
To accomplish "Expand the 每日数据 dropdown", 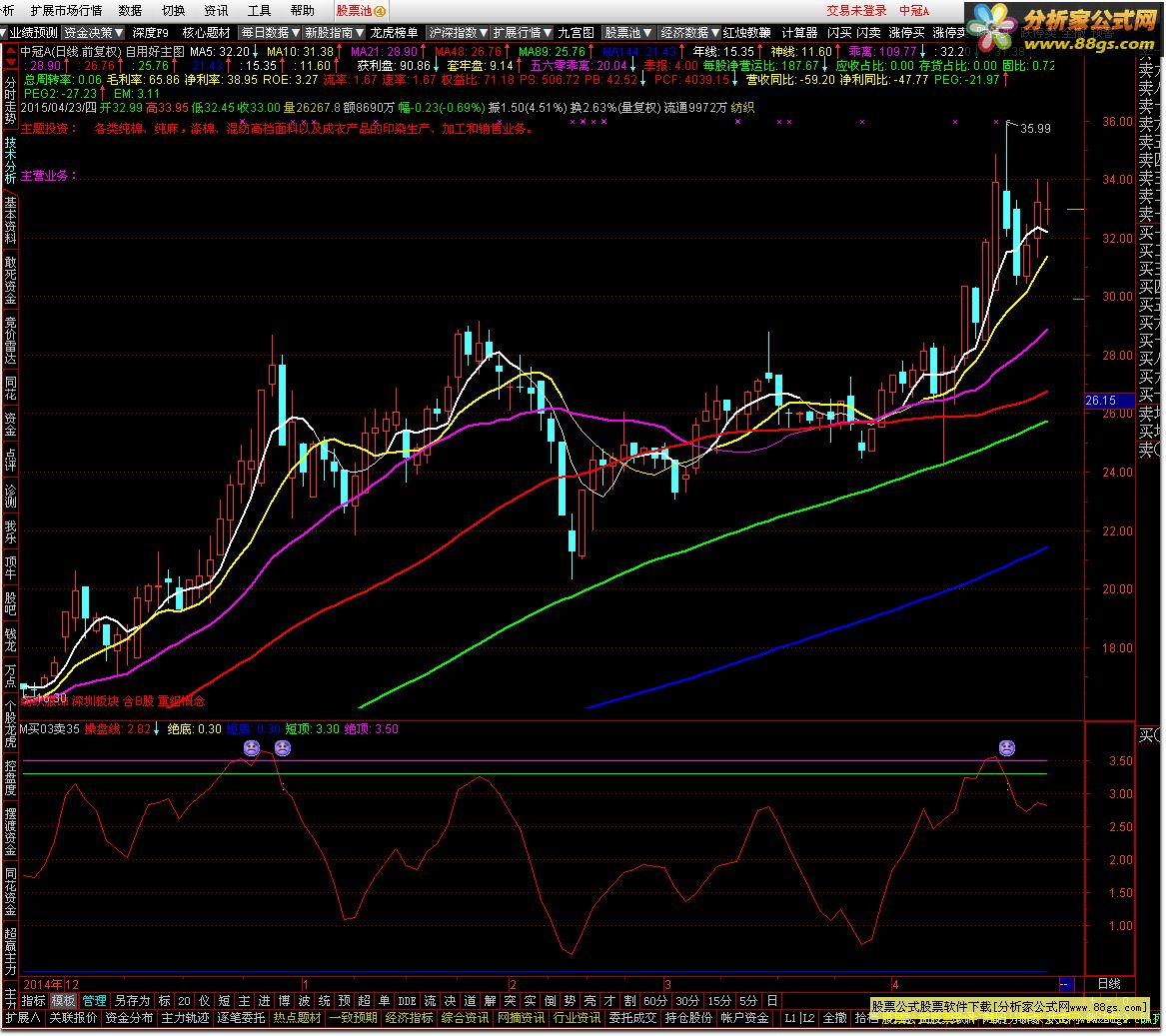I will [x=270, y=33].
